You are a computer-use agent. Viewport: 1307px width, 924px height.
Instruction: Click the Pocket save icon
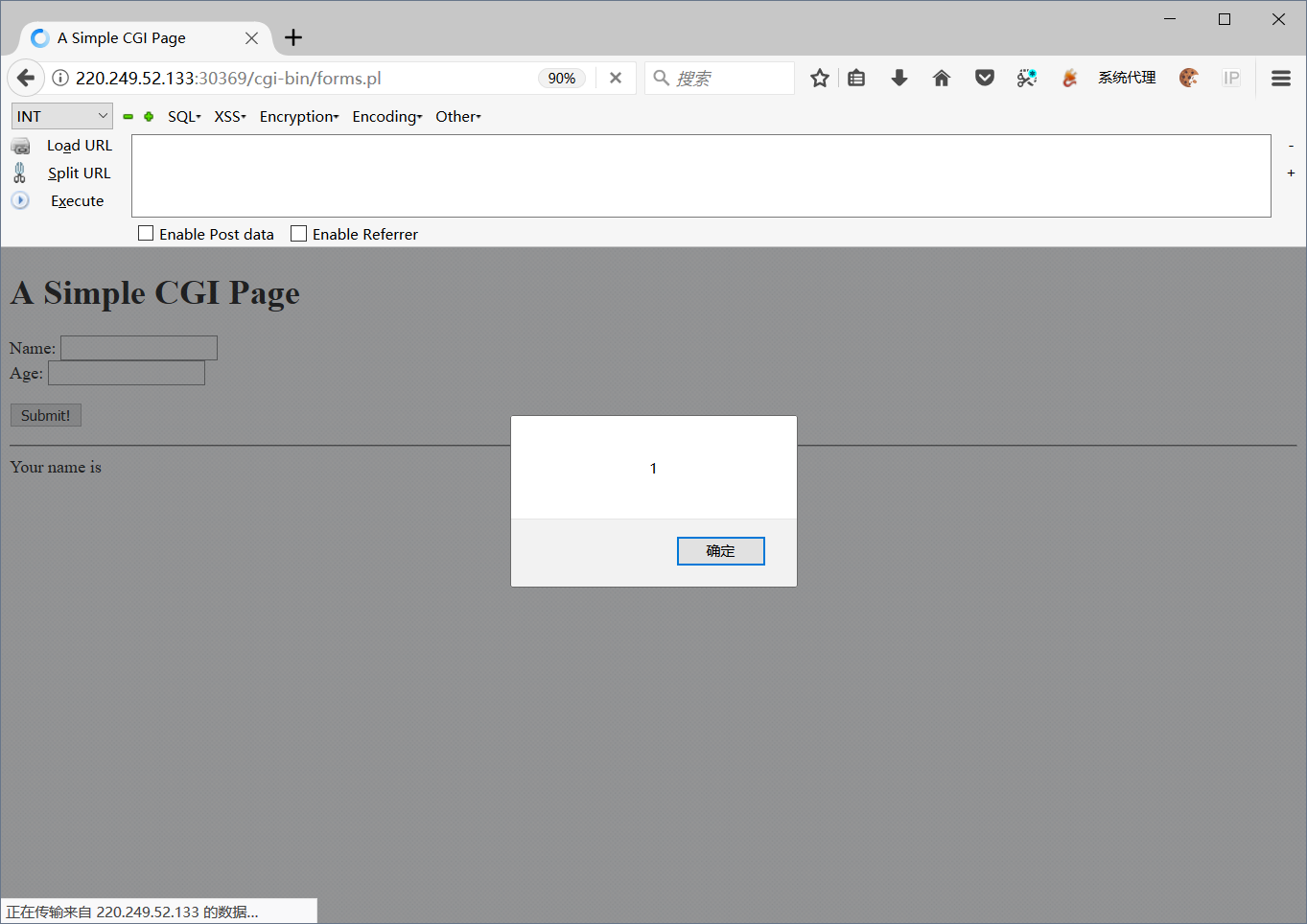click(x=984, y=78)
